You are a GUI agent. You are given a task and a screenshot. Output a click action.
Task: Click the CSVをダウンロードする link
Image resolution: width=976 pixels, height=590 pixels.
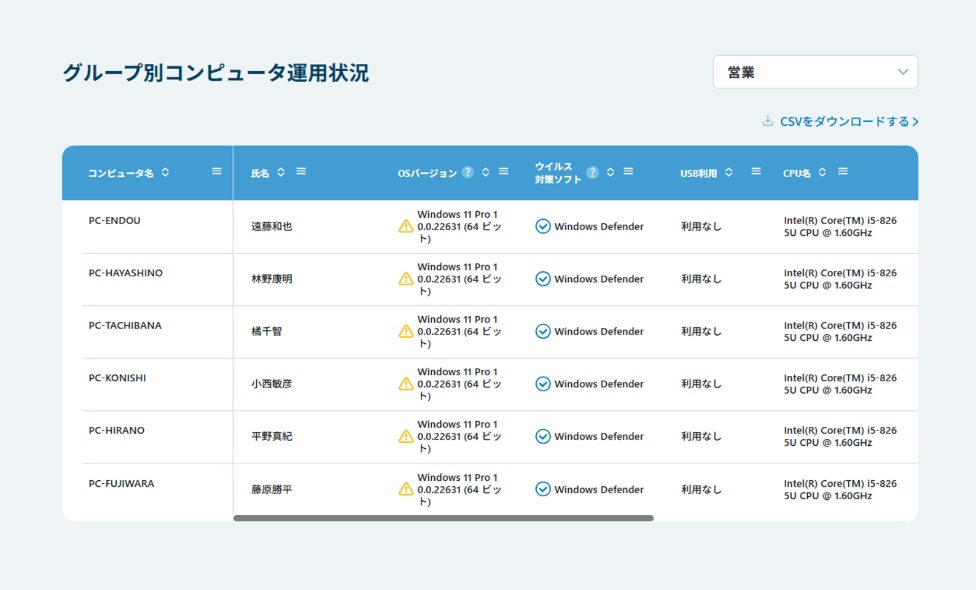[845, 120]
